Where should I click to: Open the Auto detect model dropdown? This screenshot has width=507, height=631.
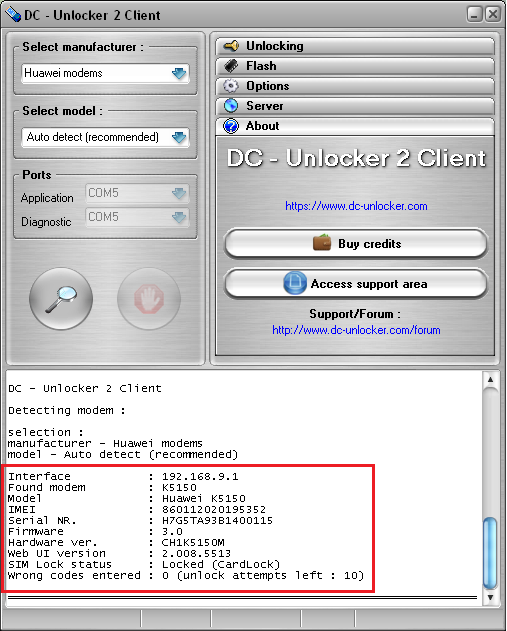(x=105, y=137)
